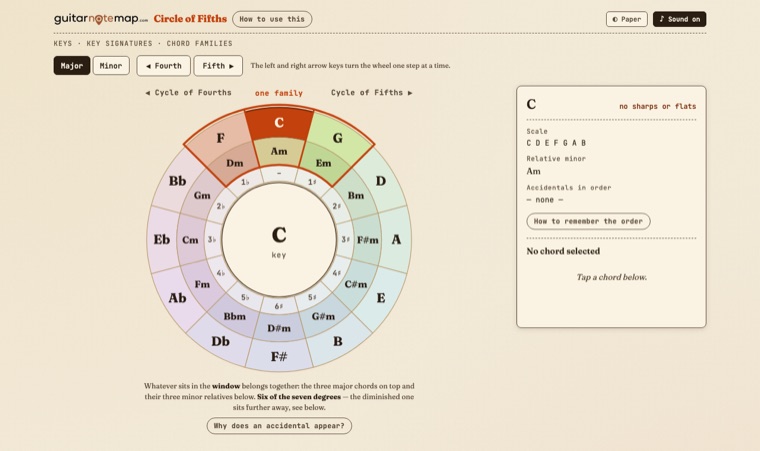Screen dimensions: 760x451
Task: Expand Why does an accidental appear?
Action: click(279, 426)
